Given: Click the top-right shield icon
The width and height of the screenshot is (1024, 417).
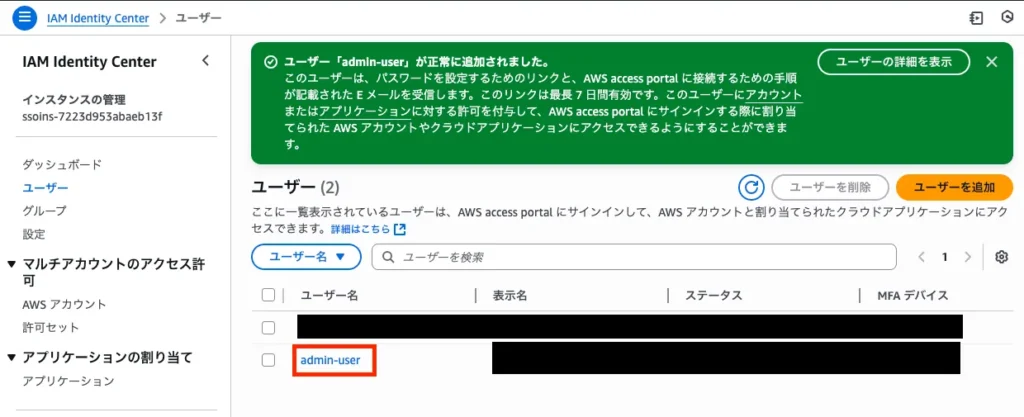Looking at the screenshot, I should click(1003, 18).
